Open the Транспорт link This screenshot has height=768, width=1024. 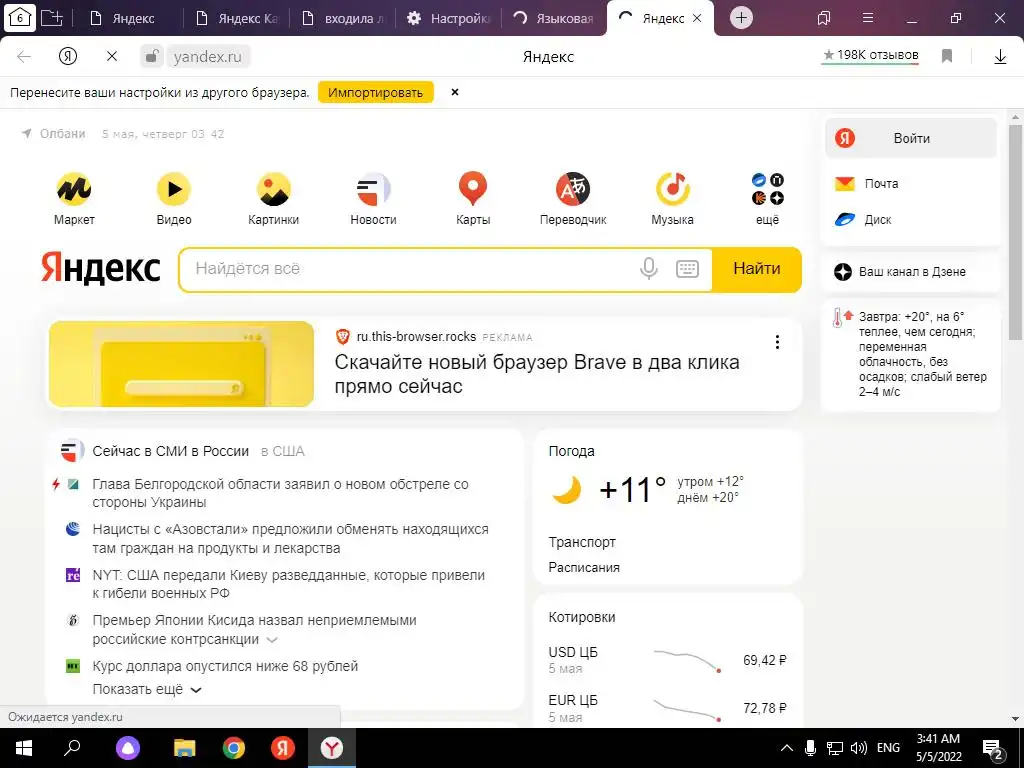pos(582,543)
